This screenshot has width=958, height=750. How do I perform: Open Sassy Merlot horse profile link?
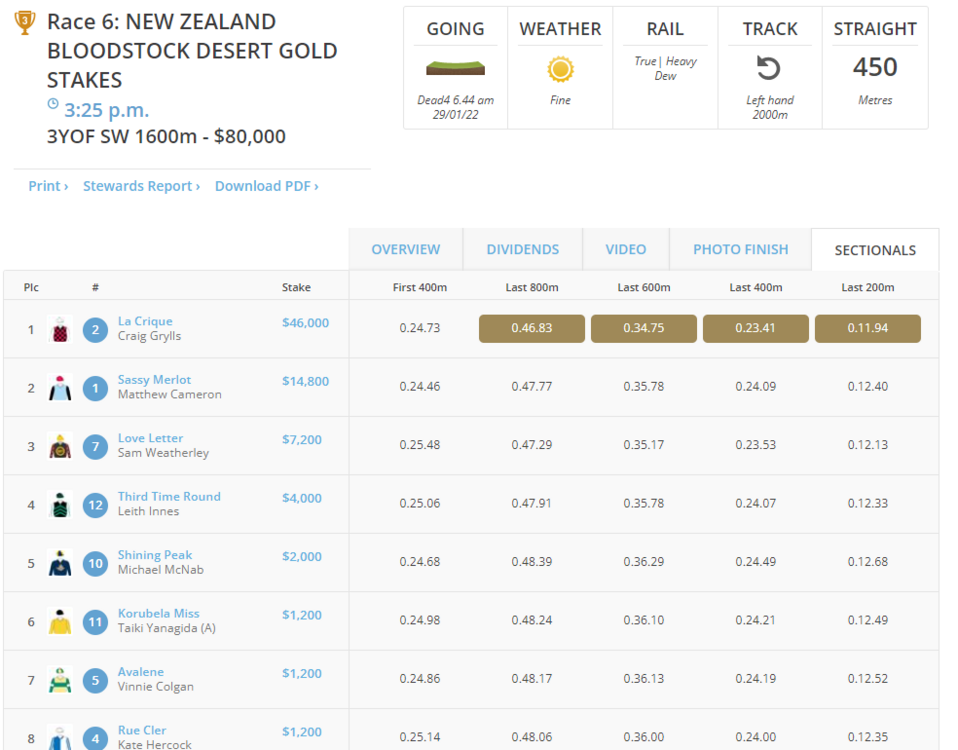[154, 380]
